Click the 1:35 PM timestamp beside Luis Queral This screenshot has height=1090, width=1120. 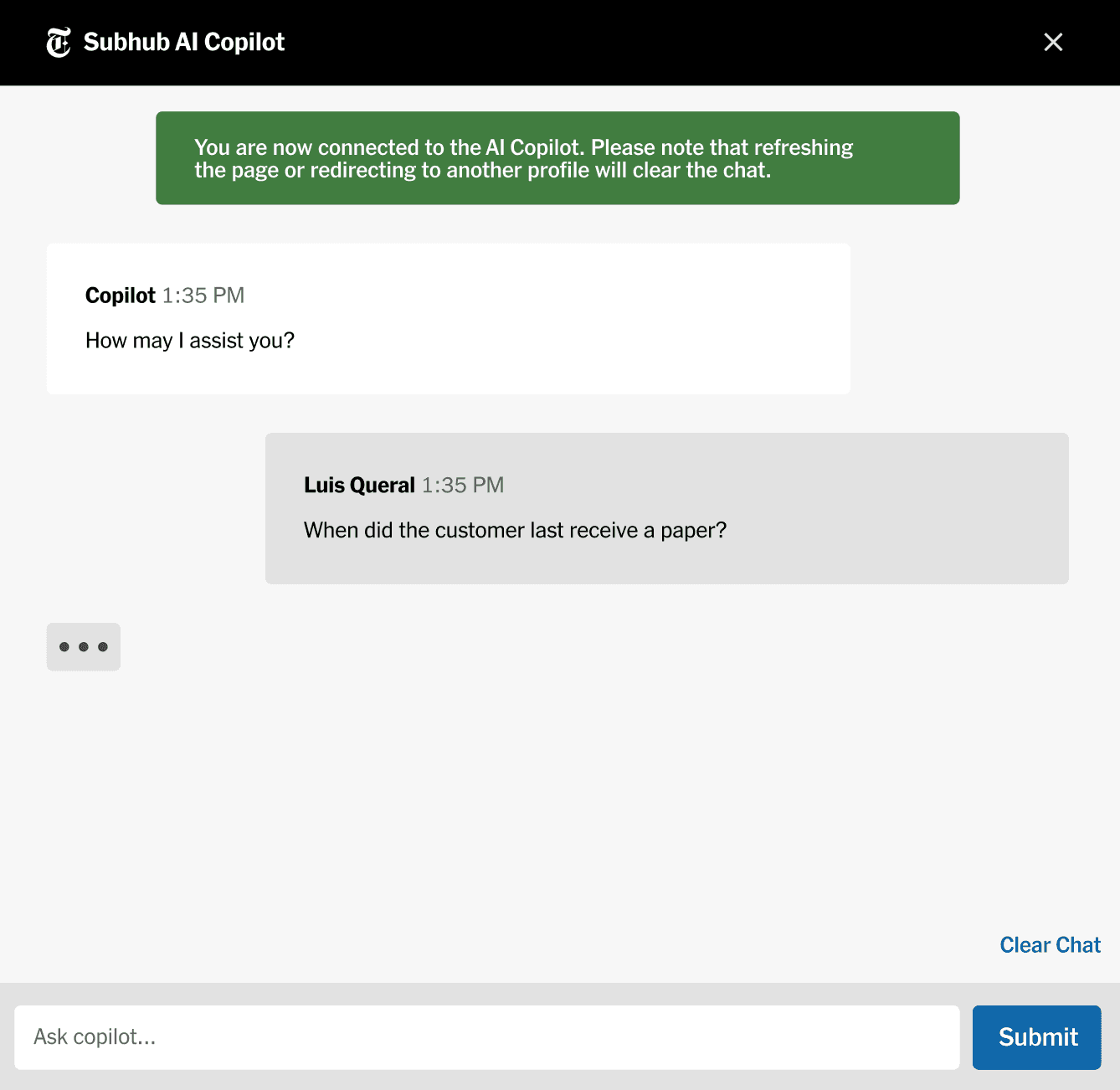pos(463,486)
